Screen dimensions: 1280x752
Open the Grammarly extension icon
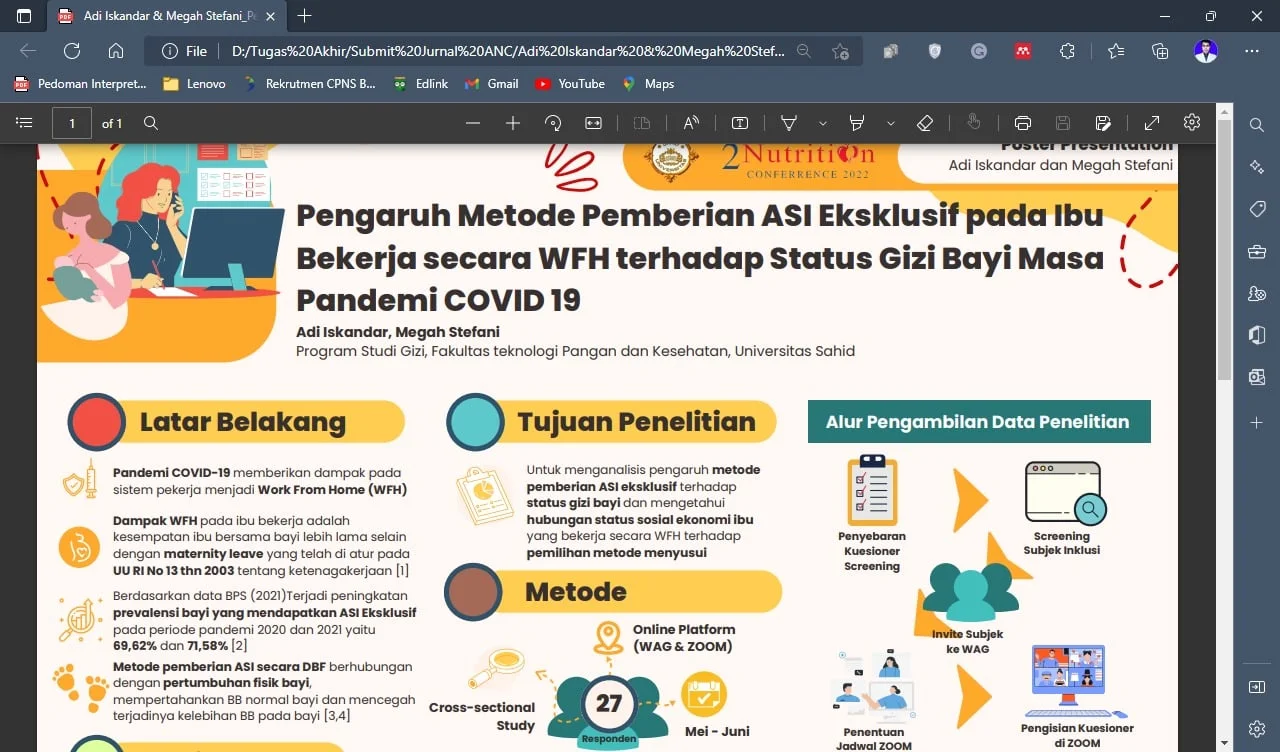point(979,51)
